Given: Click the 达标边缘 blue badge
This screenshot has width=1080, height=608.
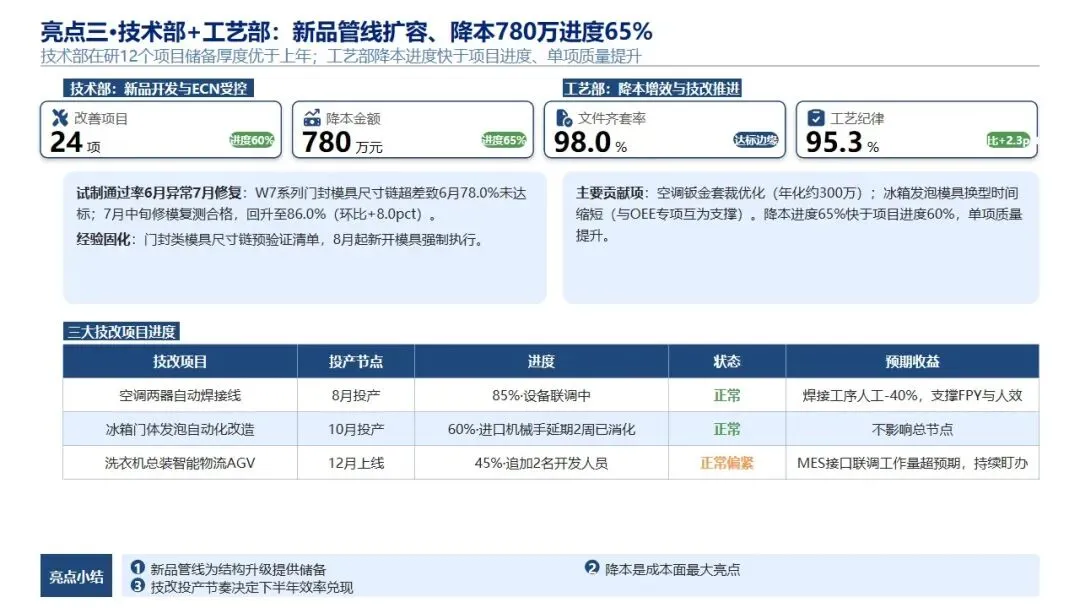Looking at the screenshot, I should coord(756,140).
